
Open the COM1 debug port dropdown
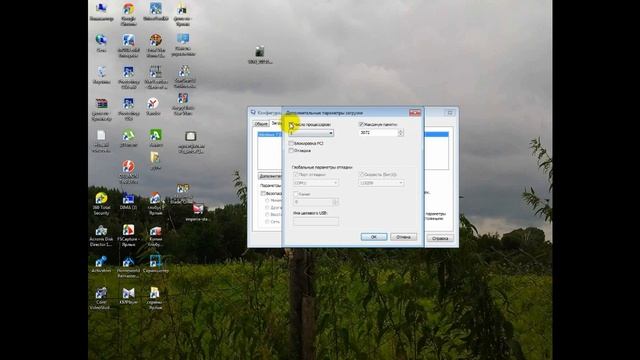pyautogui.click(x=316, y=183)
